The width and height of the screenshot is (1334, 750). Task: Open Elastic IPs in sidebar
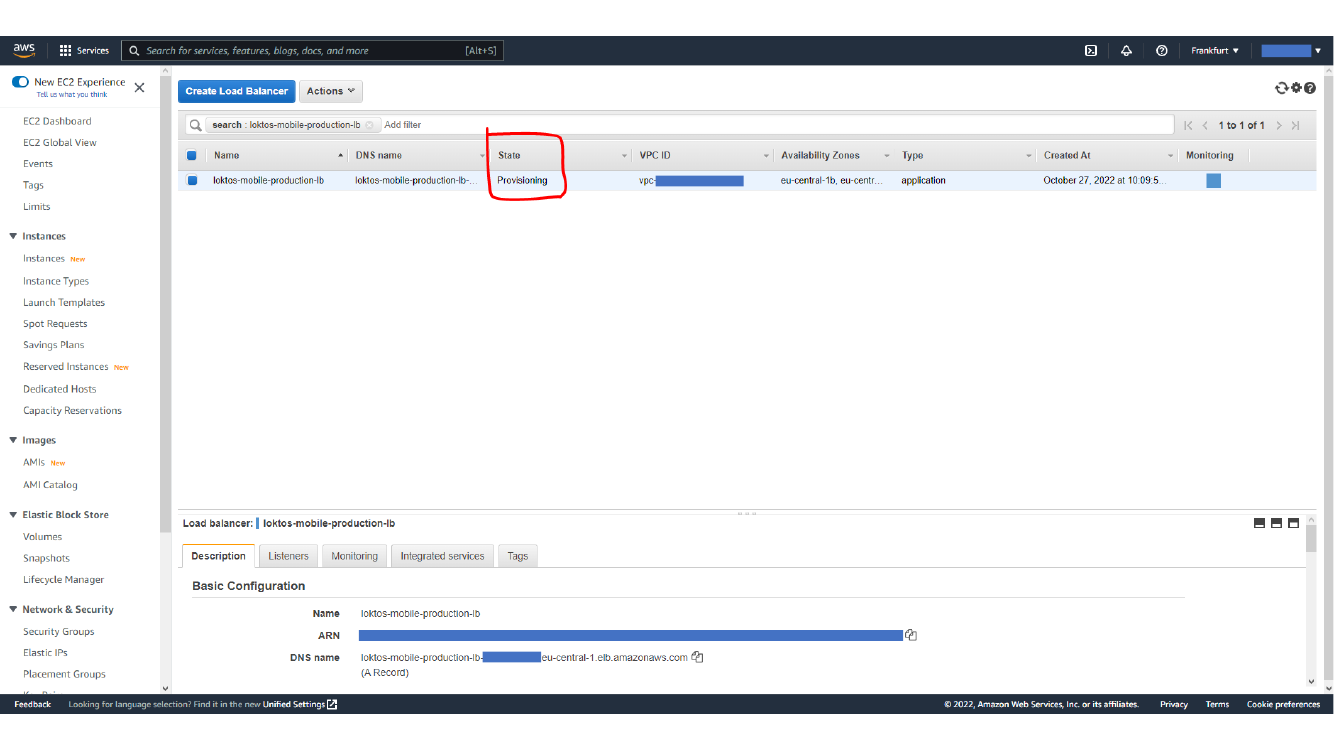pos(45,652)
